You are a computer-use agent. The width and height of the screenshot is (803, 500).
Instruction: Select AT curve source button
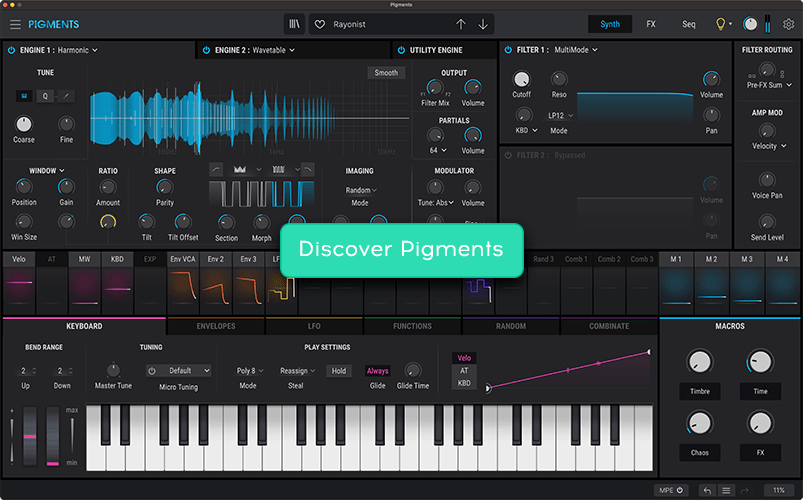pyautogui.click(x=464, y=370)
